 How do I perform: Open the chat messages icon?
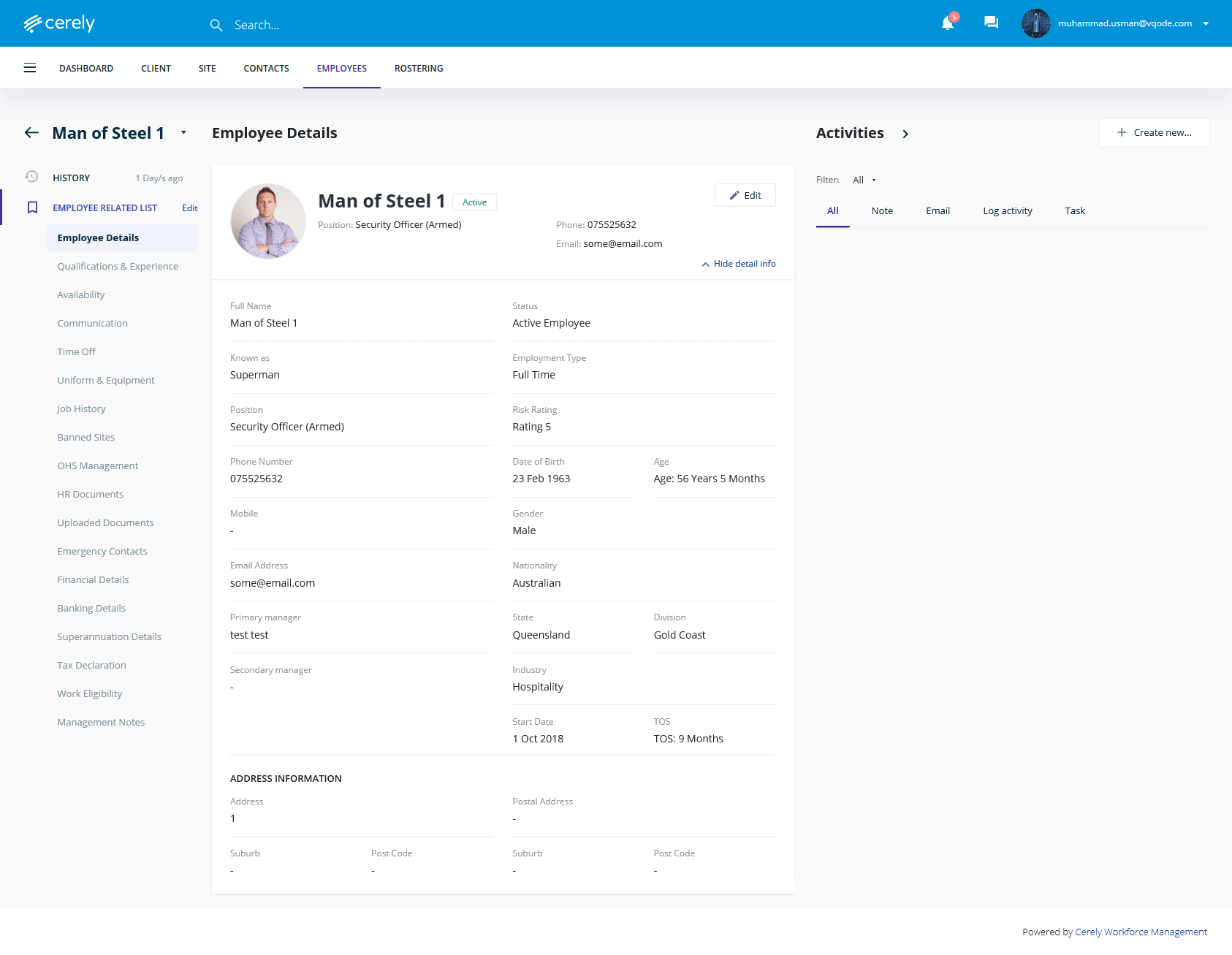(991, 23)
